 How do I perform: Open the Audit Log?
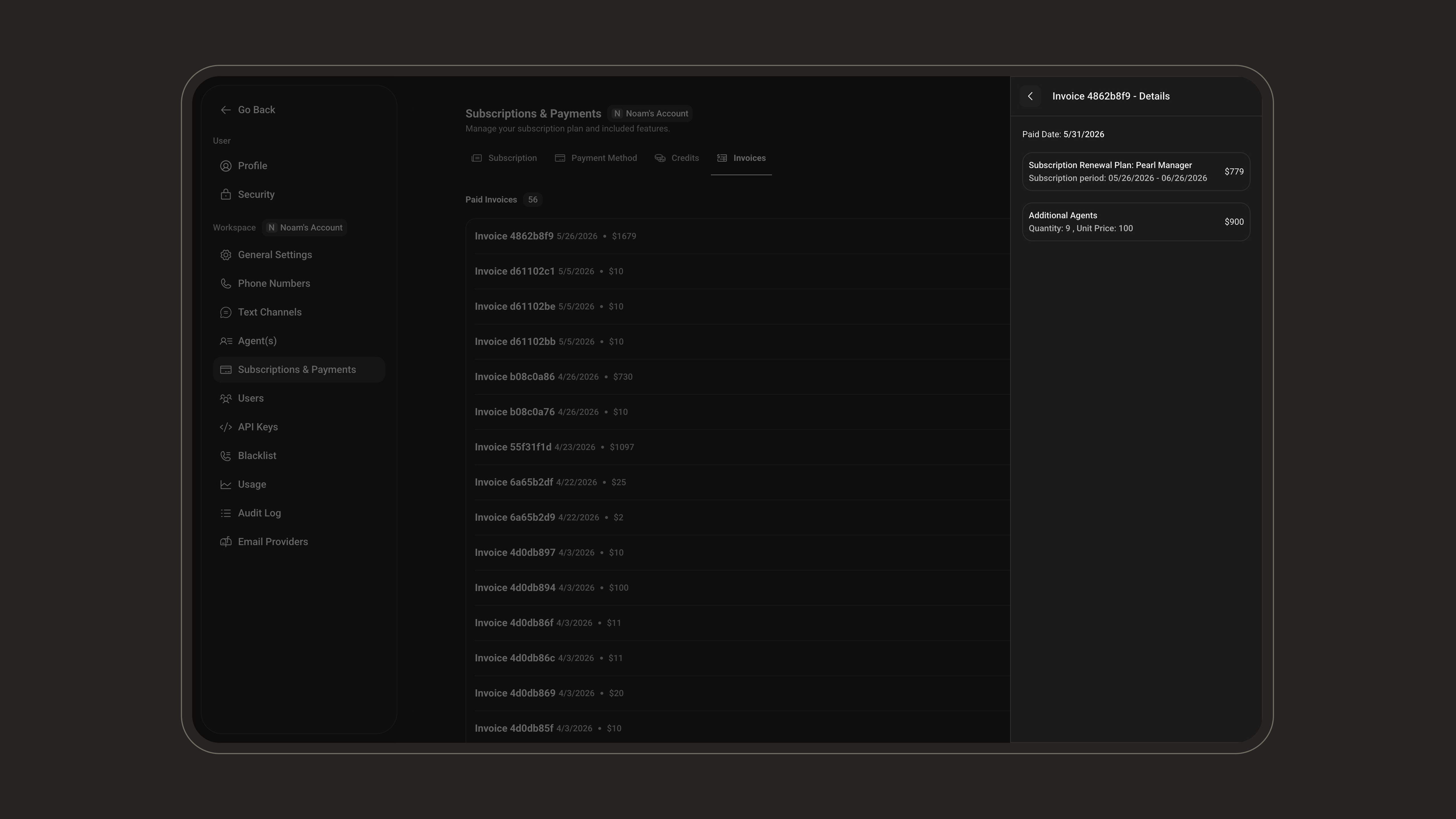[x=299, y=513]
